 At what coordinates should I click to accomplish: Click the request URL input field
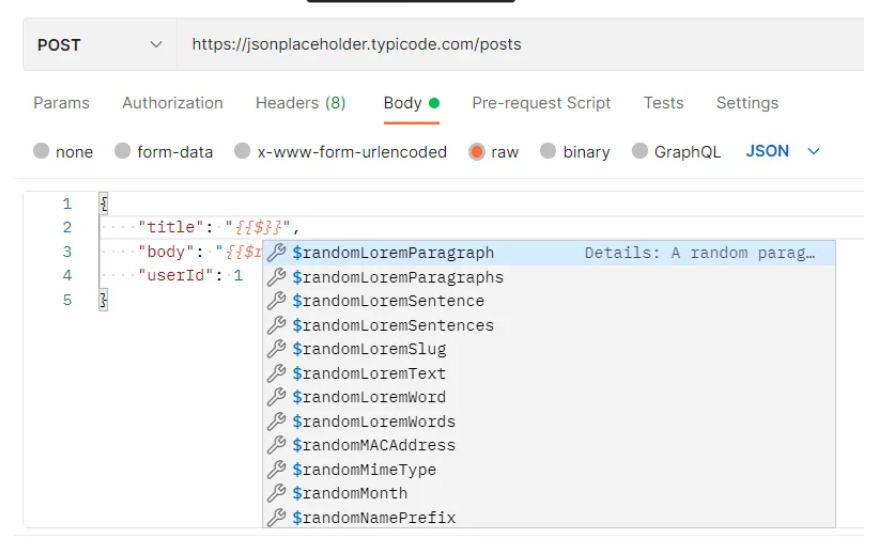521,45
